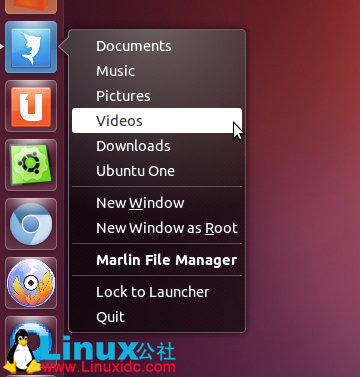The image size is (360, 377).
Task: Choose Lock to Launcher
Action: (x=157, y=292)
